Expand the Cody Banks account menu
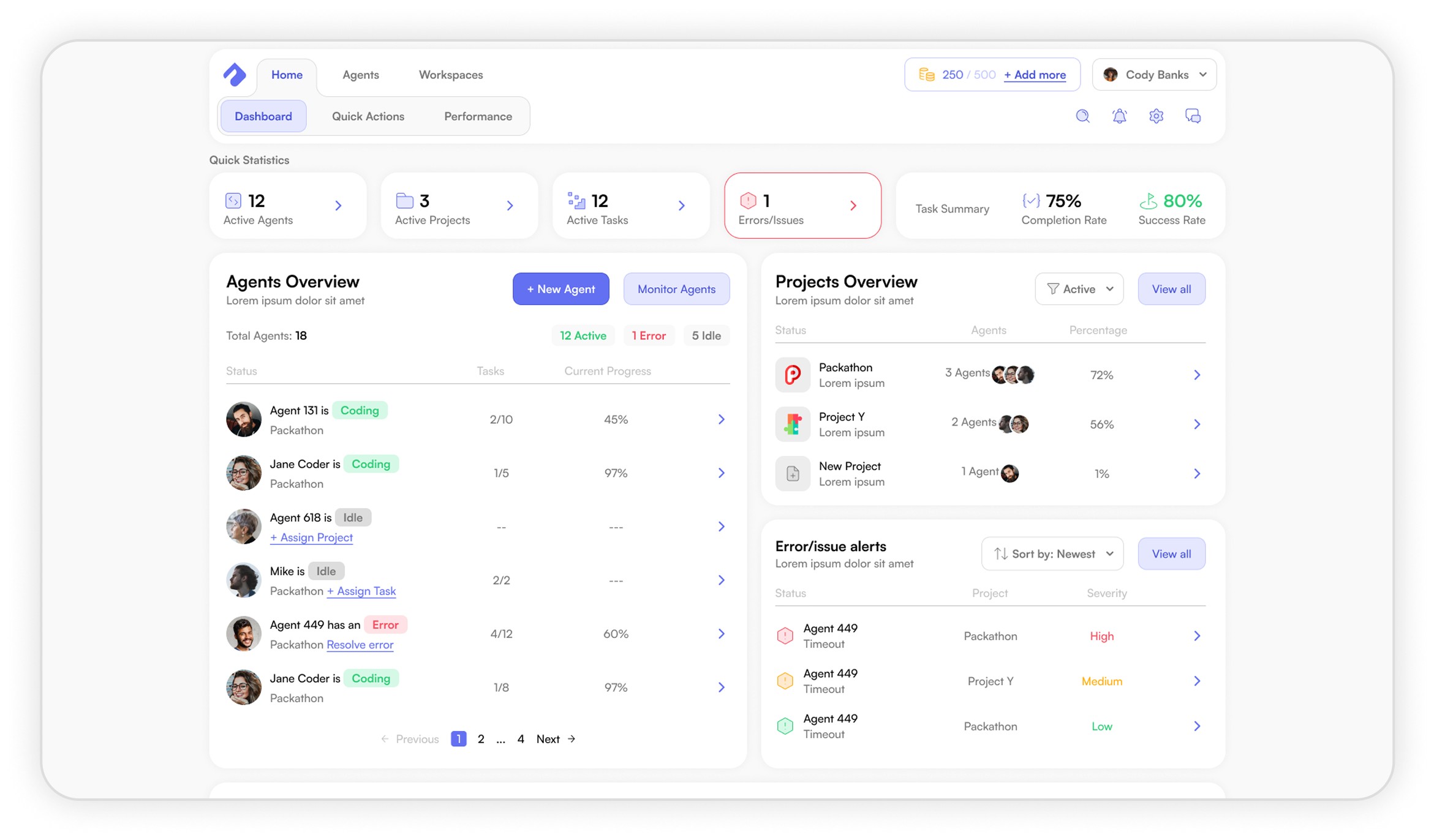Screen dimensions: 1434x840 [x=1154, y=74]
